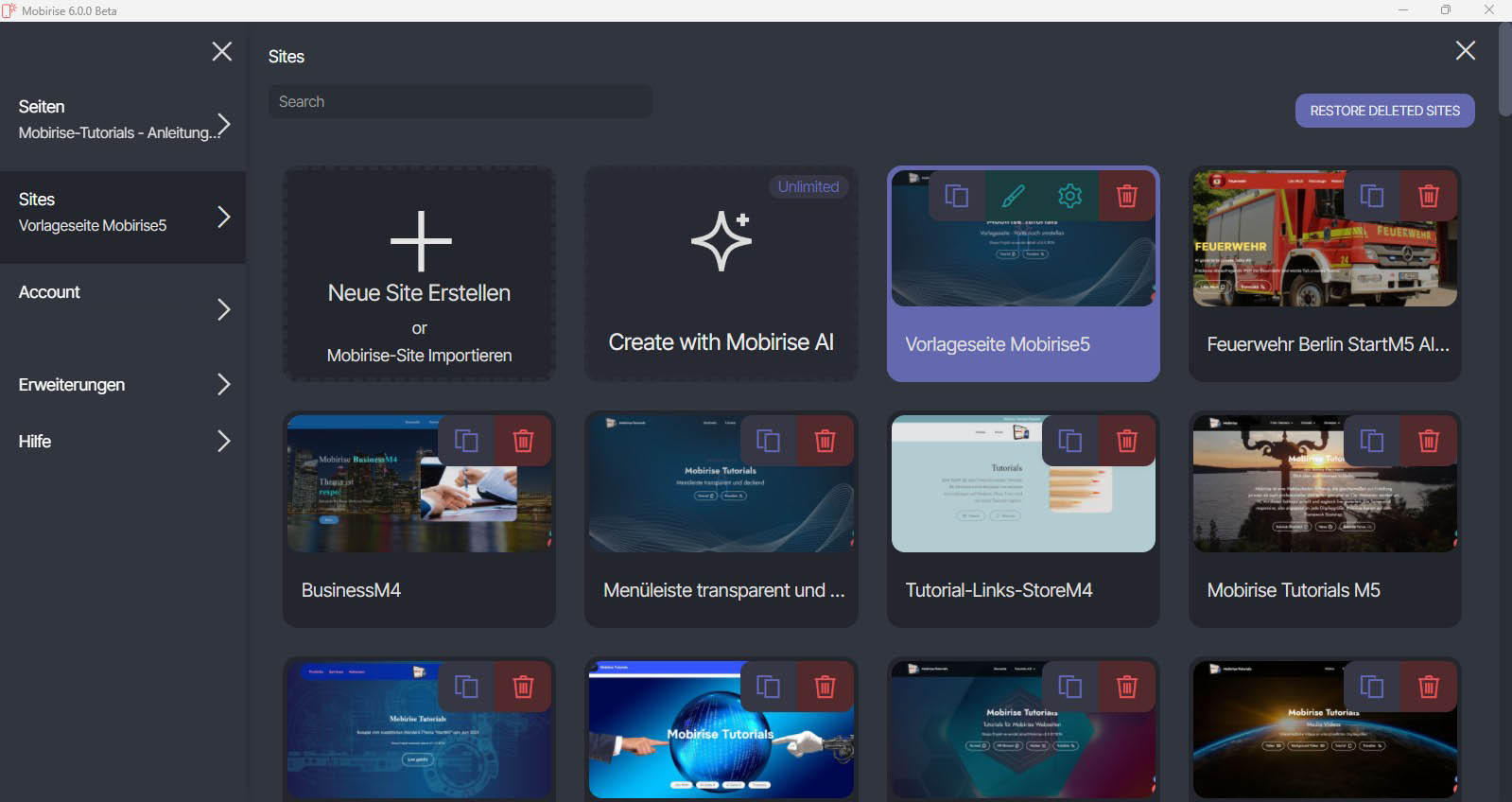Expand the Erweiterungen section
This screenshot has width=1512, height=802.
coord(223,384)
